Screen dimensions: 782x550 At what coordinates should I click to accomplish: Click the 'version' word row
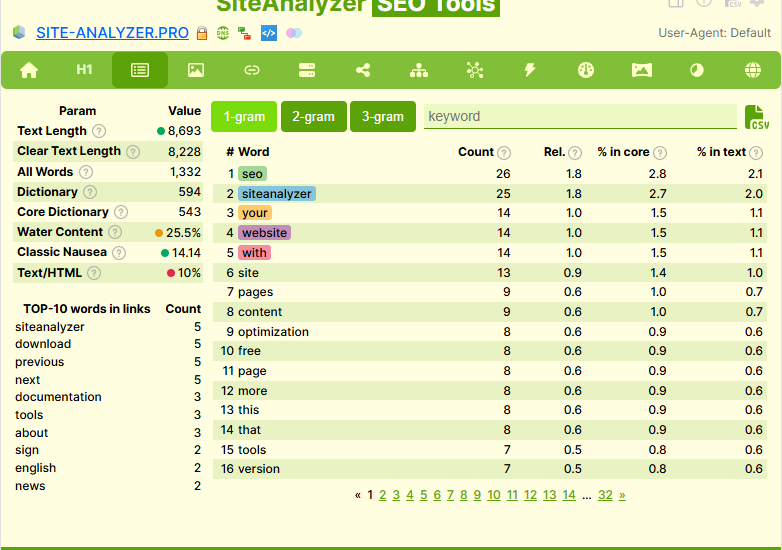tap(490, 469)
